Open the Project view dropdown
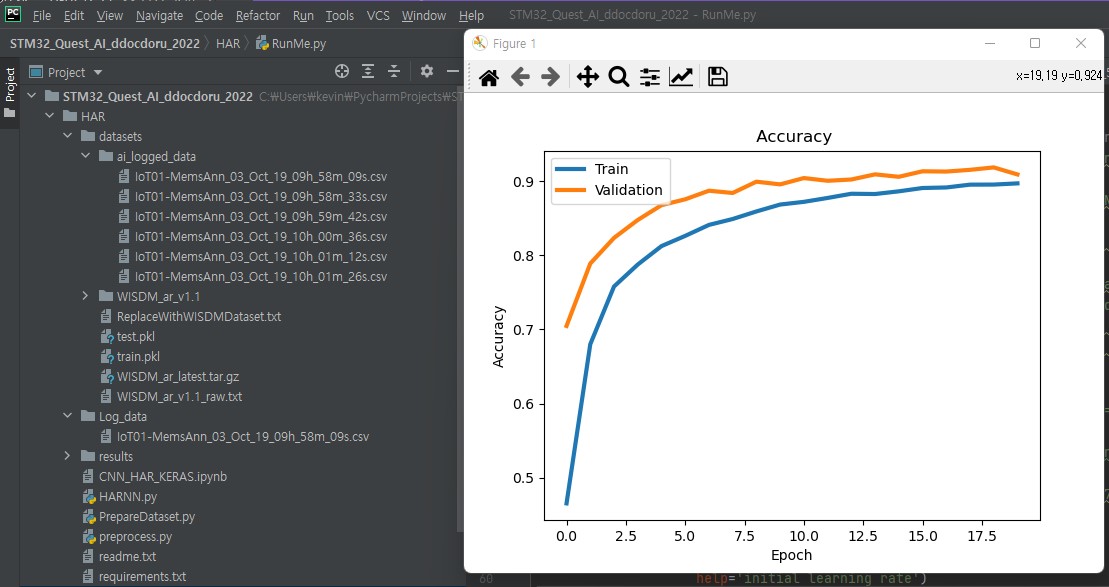This screenshot has height=587, width=1109. [97, 72]
